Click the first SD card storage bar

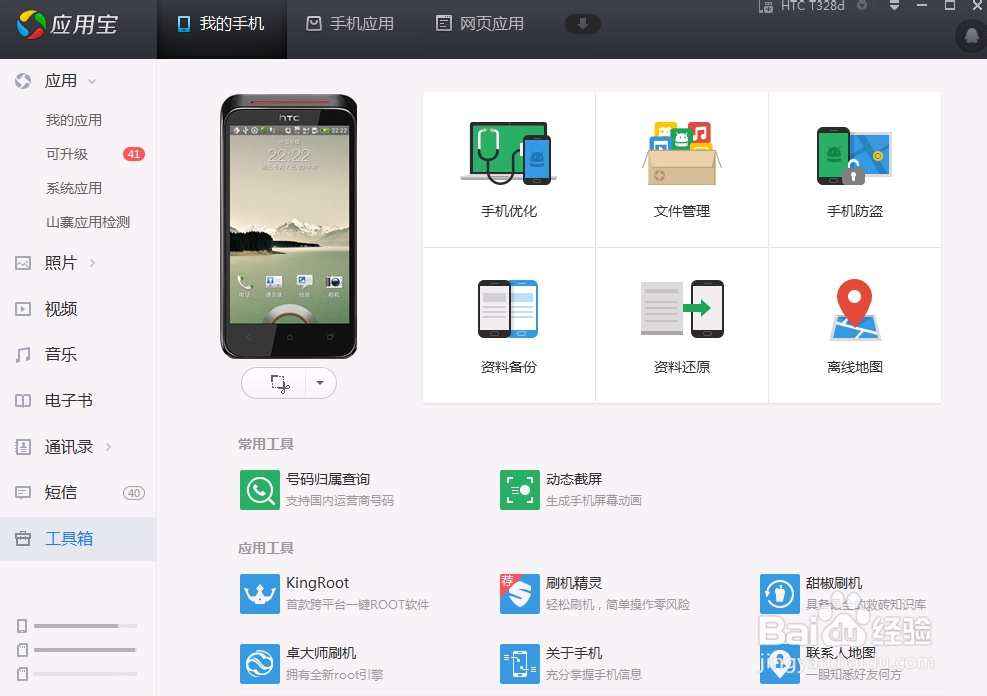pyautogui.click(x=85, y=650)
